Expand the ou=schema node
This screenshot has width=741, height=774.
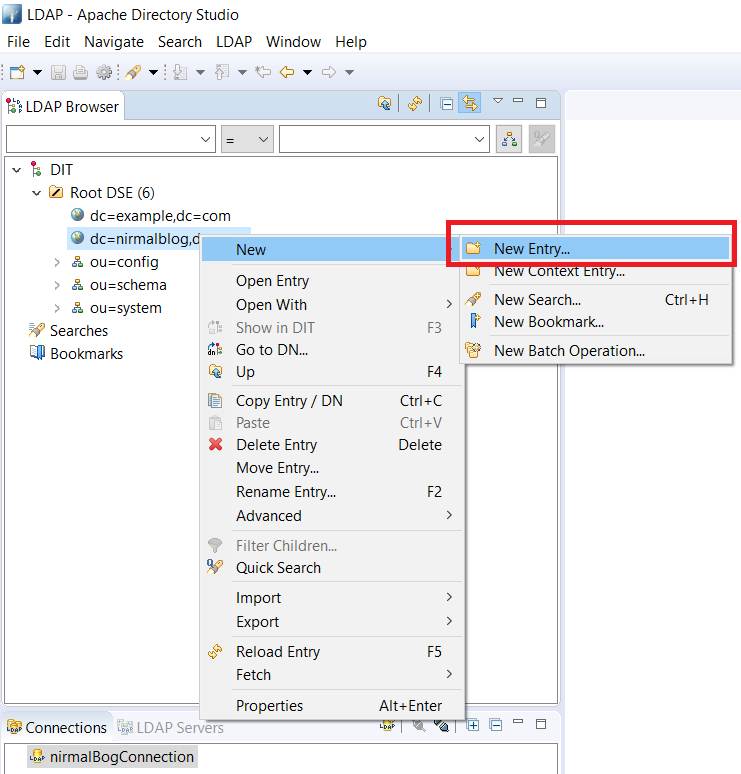(x=57, y=285)
